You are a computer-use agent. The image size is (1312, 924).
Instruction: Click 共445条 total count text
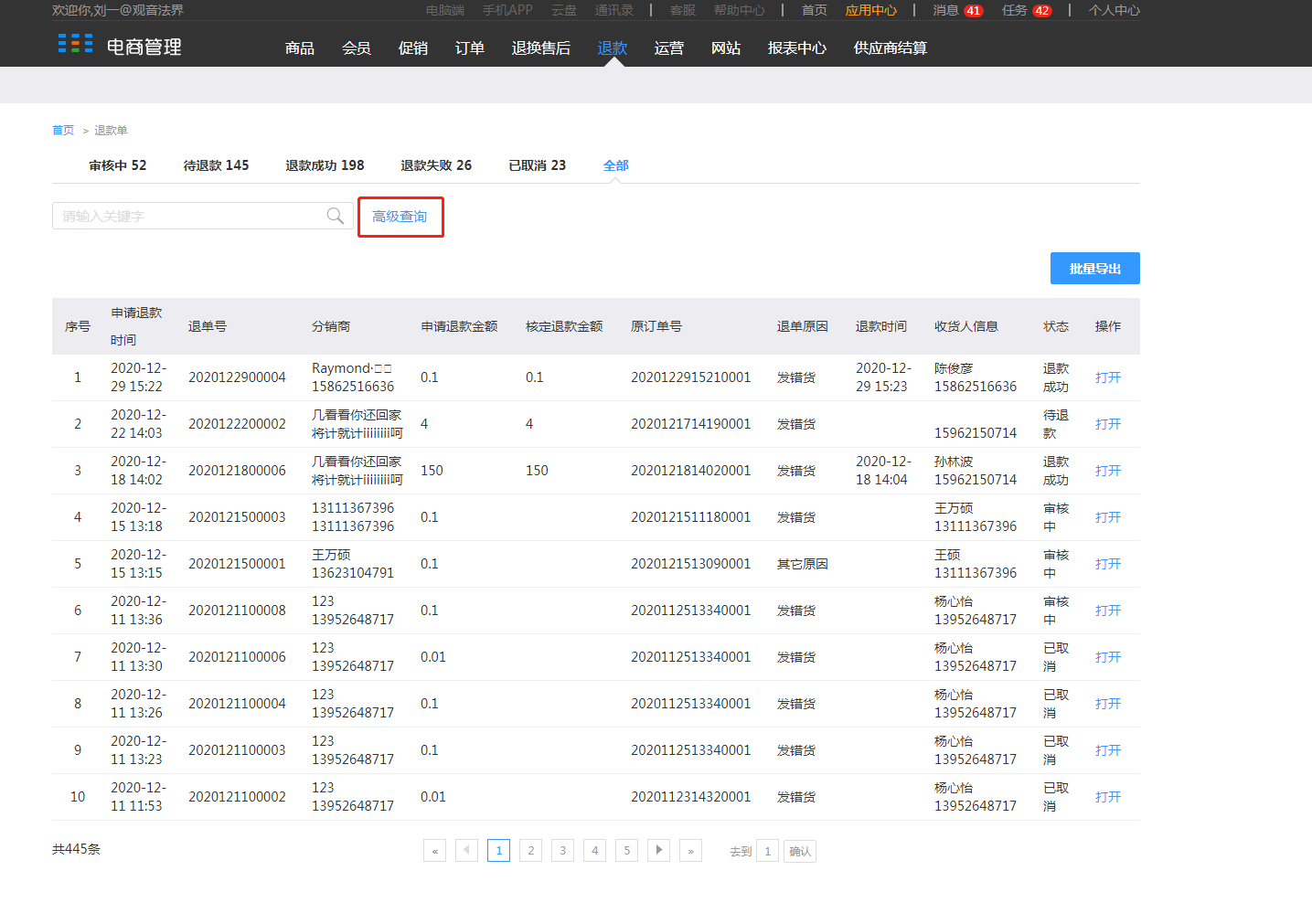click(x=76, y=849)
